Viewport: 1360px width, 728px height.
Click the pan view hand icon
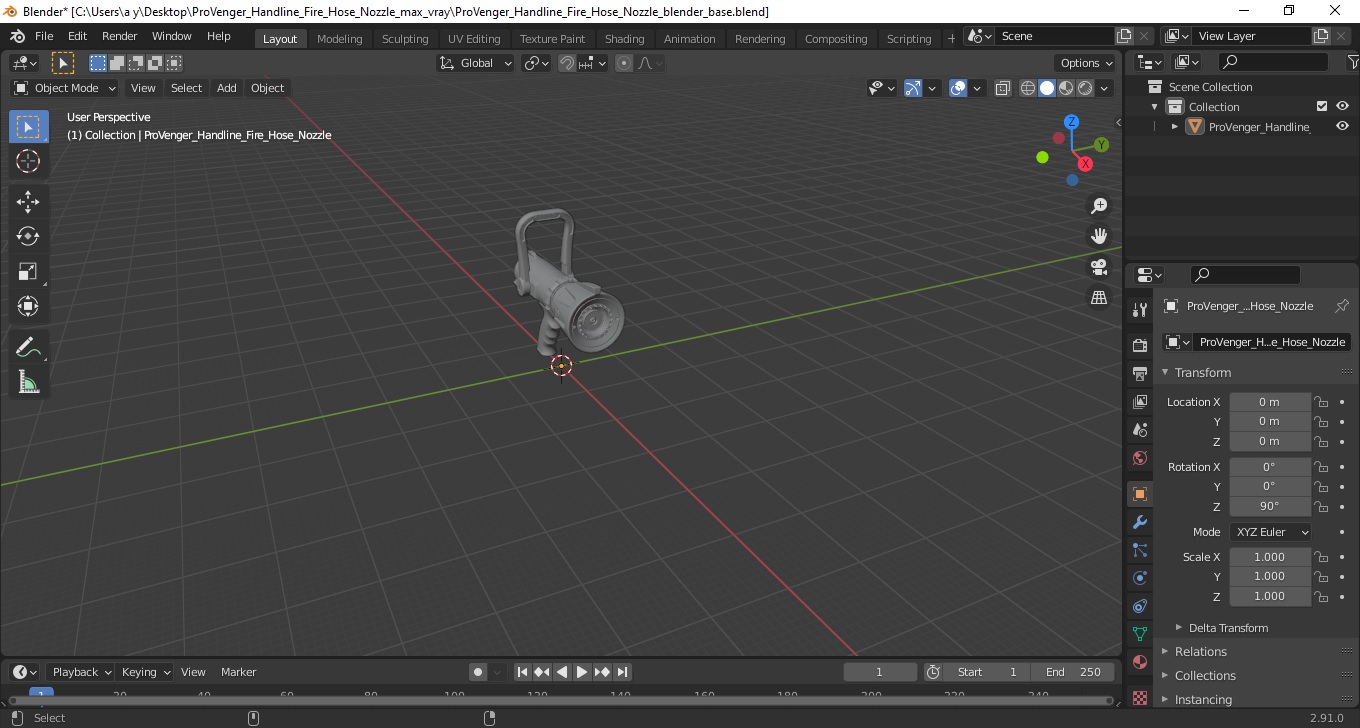tap(1099, 236)
